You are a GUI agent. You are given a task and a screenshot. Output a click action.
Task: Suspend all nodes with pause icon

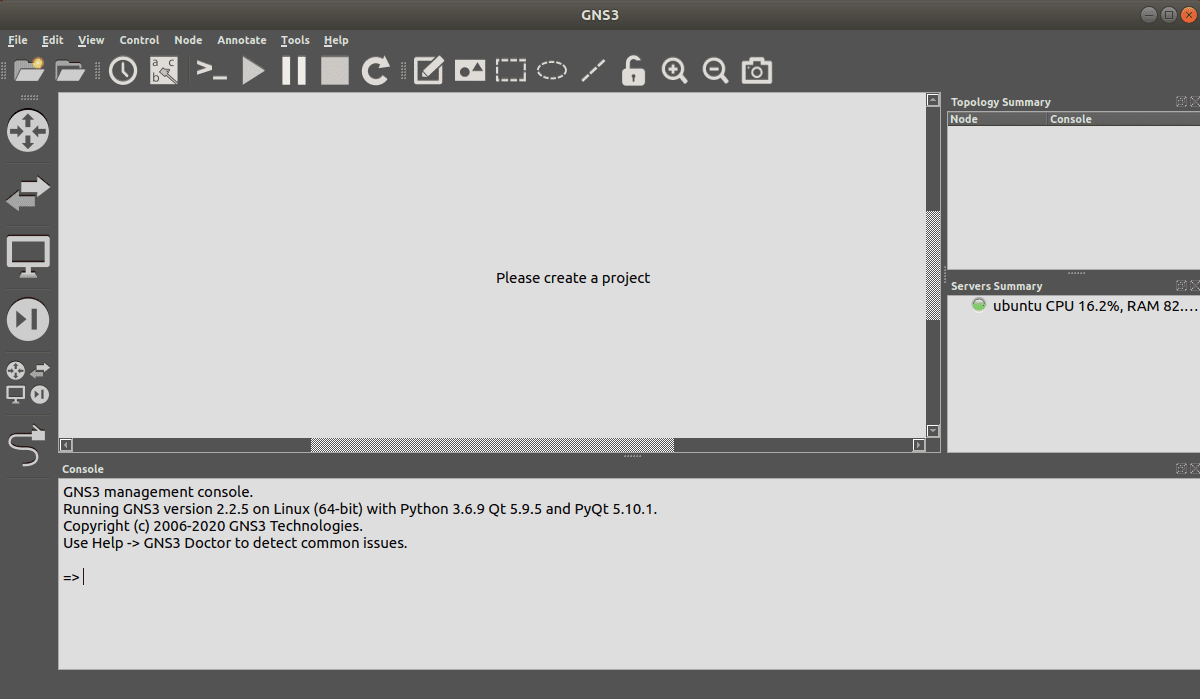294,71
